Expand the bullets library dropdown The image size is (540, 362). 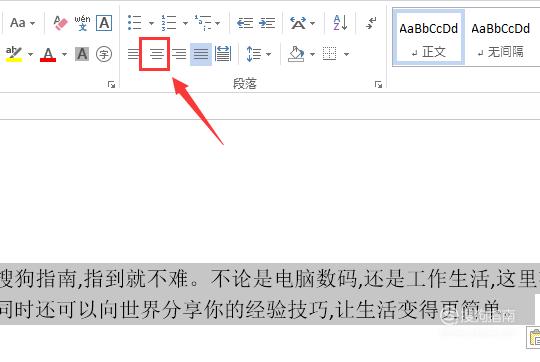[x=151, y=23]
